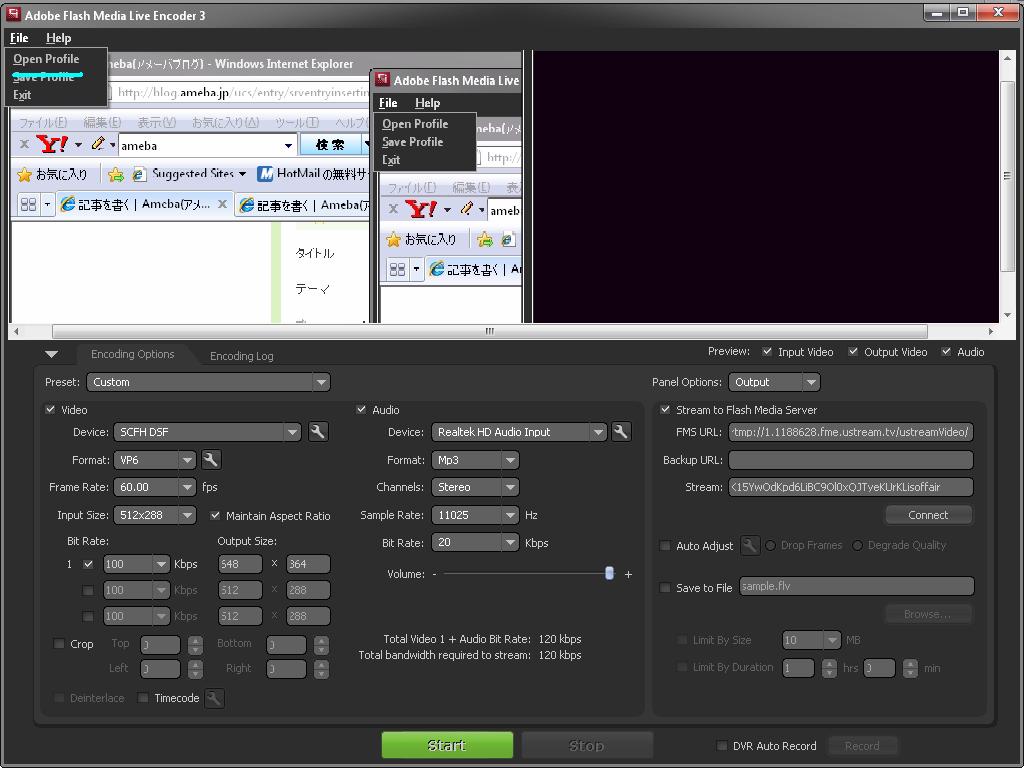
Task: Toggle Input Video preview checkbox
Action: coord(767,351)
